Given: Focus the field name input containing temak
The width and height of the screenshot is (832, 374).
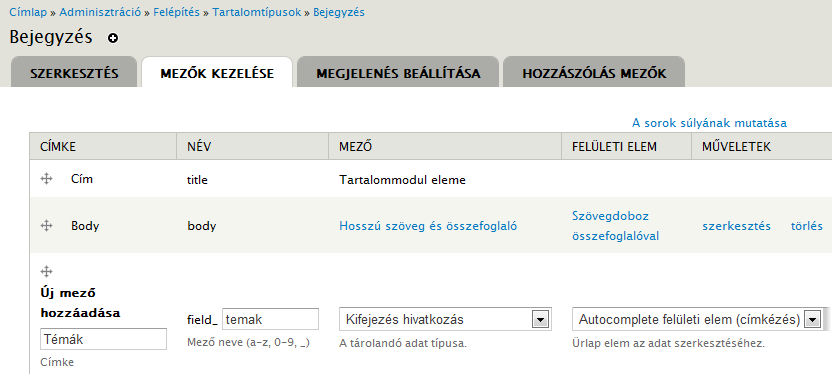Looking at the screenshot, I should (x=271, y=319).
